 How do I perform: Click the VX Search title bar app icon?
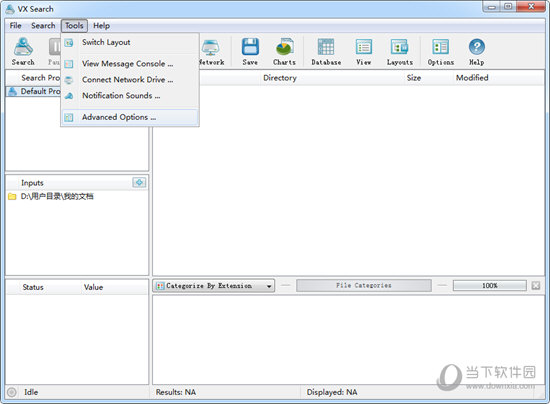tap(10, 9)
